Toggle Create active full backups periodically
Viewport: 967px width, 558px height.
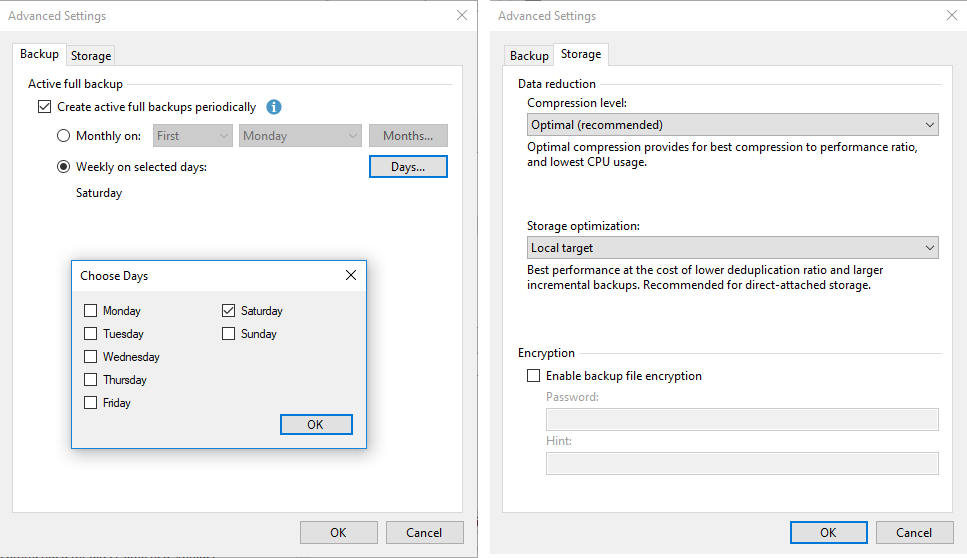44,107
